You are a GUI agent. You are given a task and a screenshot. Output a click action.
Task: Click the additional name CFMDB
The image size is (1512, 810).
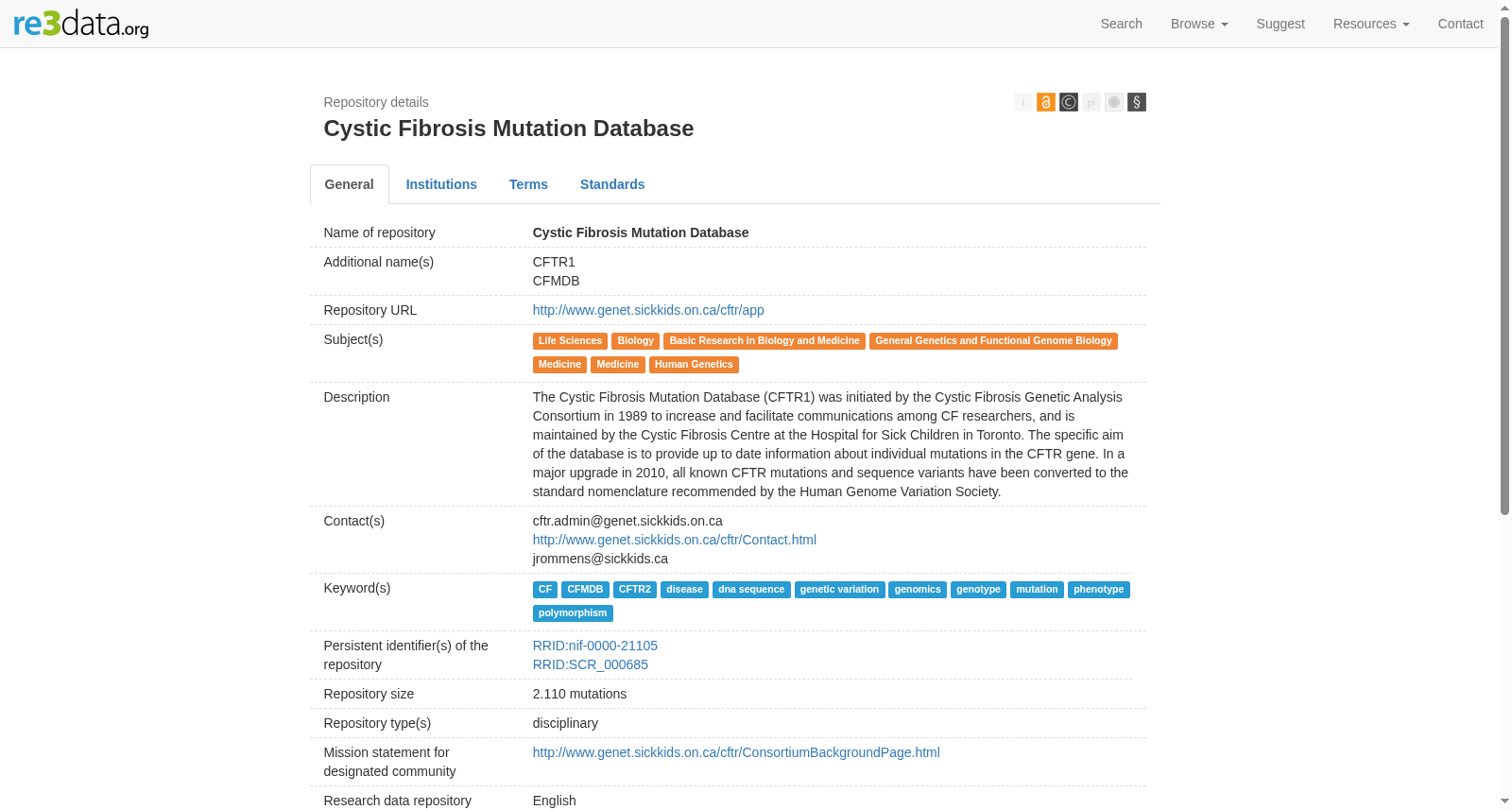click(x=556, y=281)
